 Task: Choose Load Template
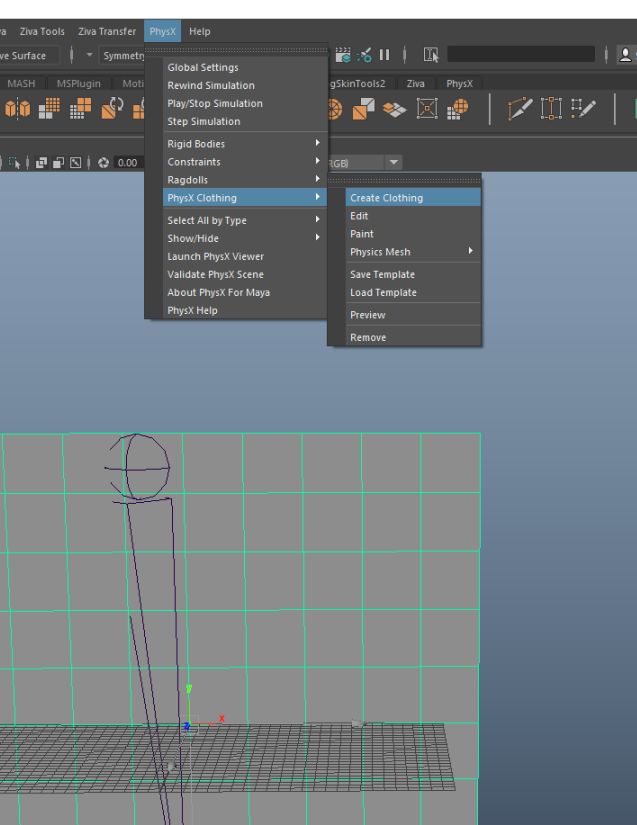(x=413, y=292)
